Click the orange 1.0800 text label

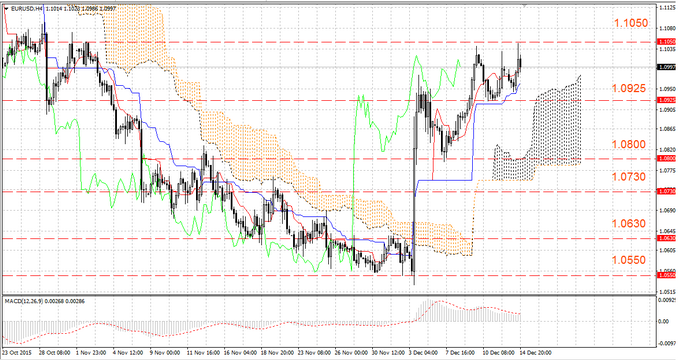(x=629, y=144)
